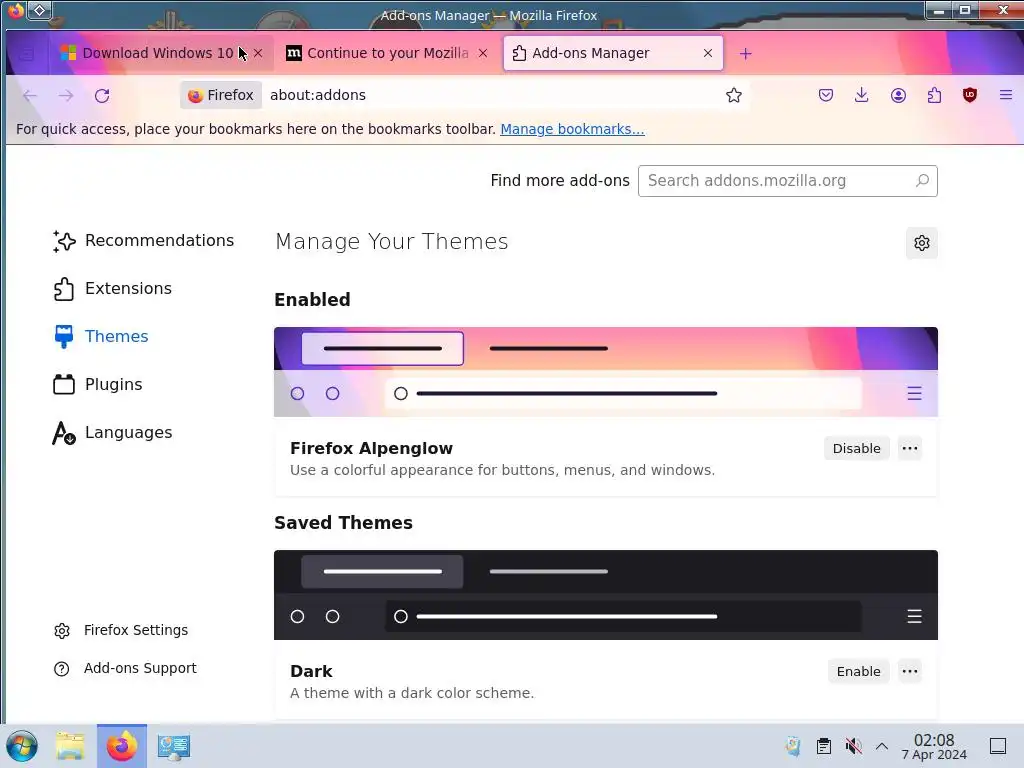Close the Download Windows 10 tab
1024x768 pixels.
(258, 53)
